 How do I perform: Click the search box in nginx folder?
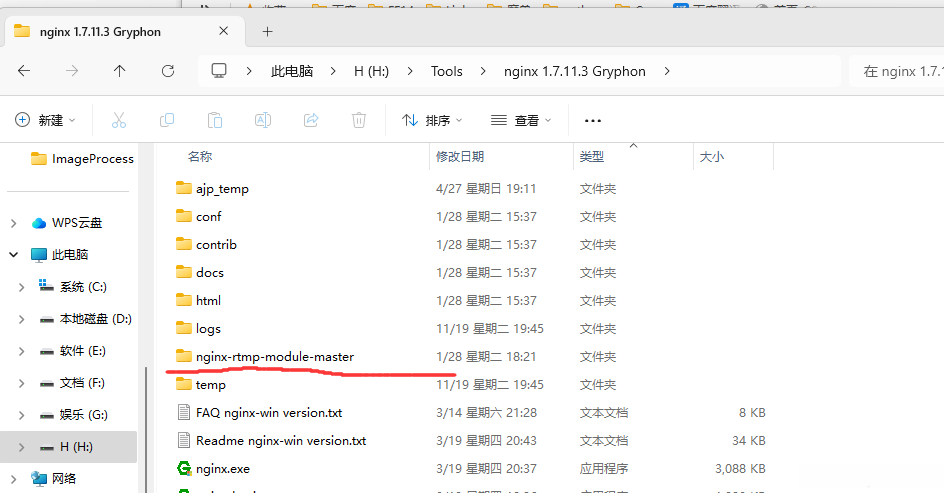tap(897, 71)
